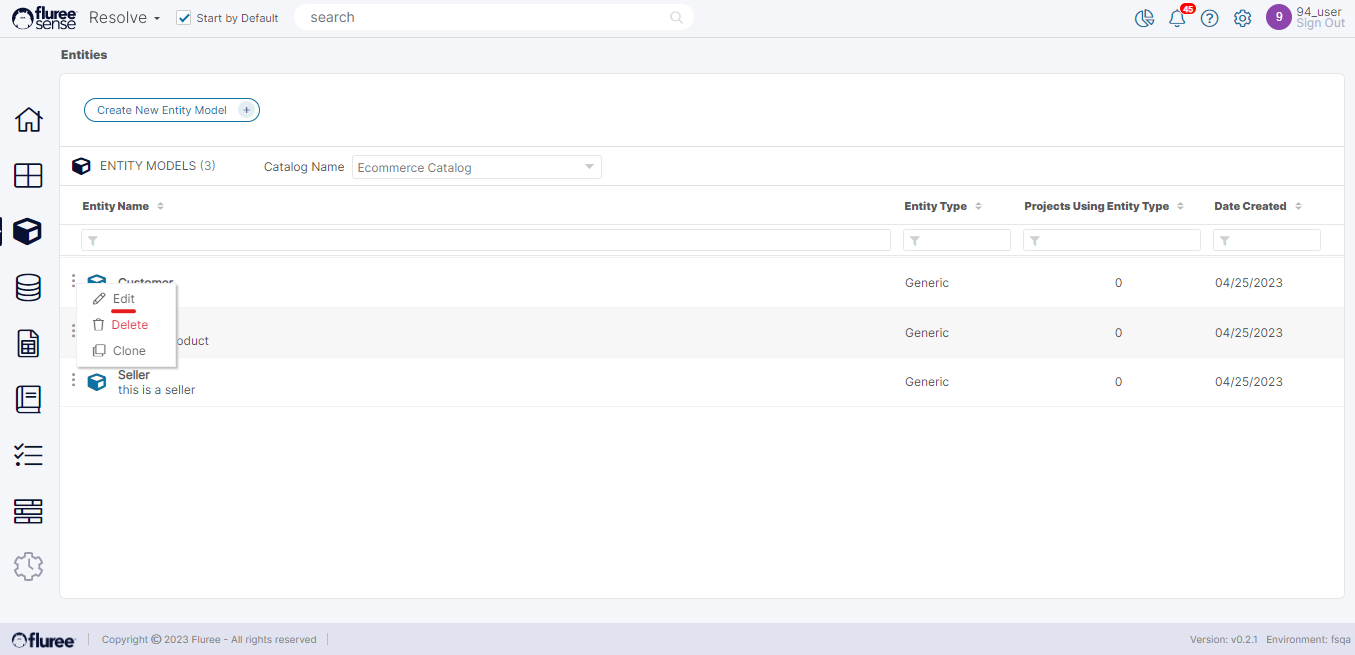Click the notifications bell icon
Viewport: 1355px width, 655px height.
click(x=1177, y=18)
